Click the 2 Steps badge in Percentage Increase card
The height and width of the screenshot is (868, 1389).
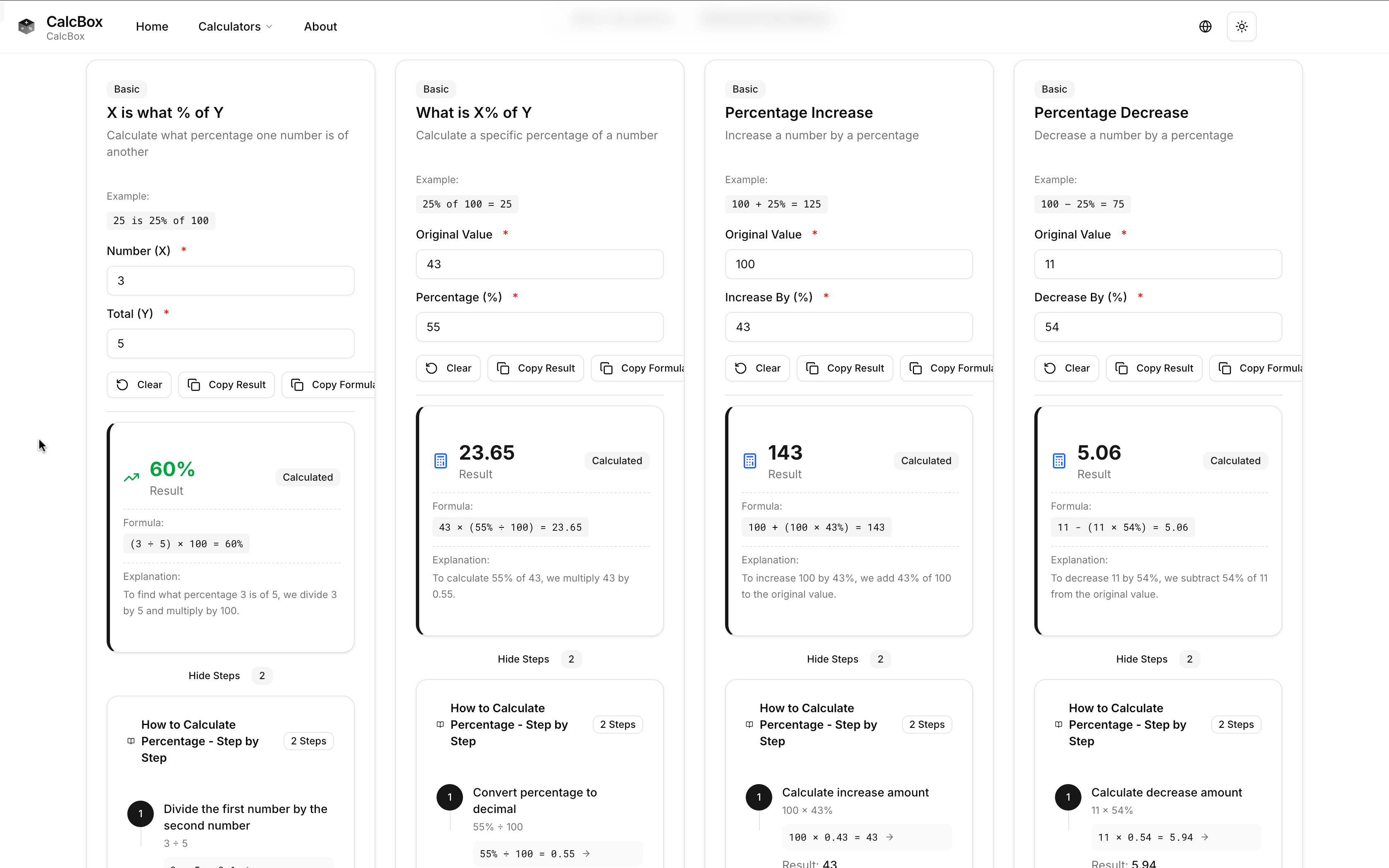(x=926, y=725)
